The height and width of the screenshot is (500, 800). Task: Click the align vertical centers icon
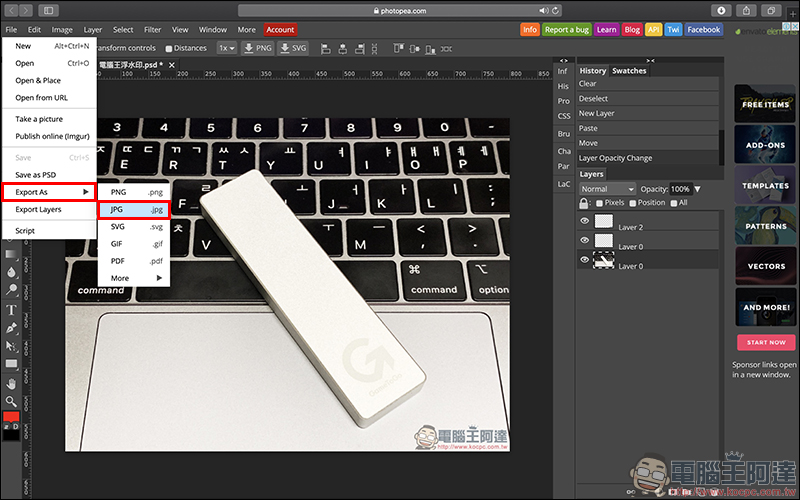point(415,49)
